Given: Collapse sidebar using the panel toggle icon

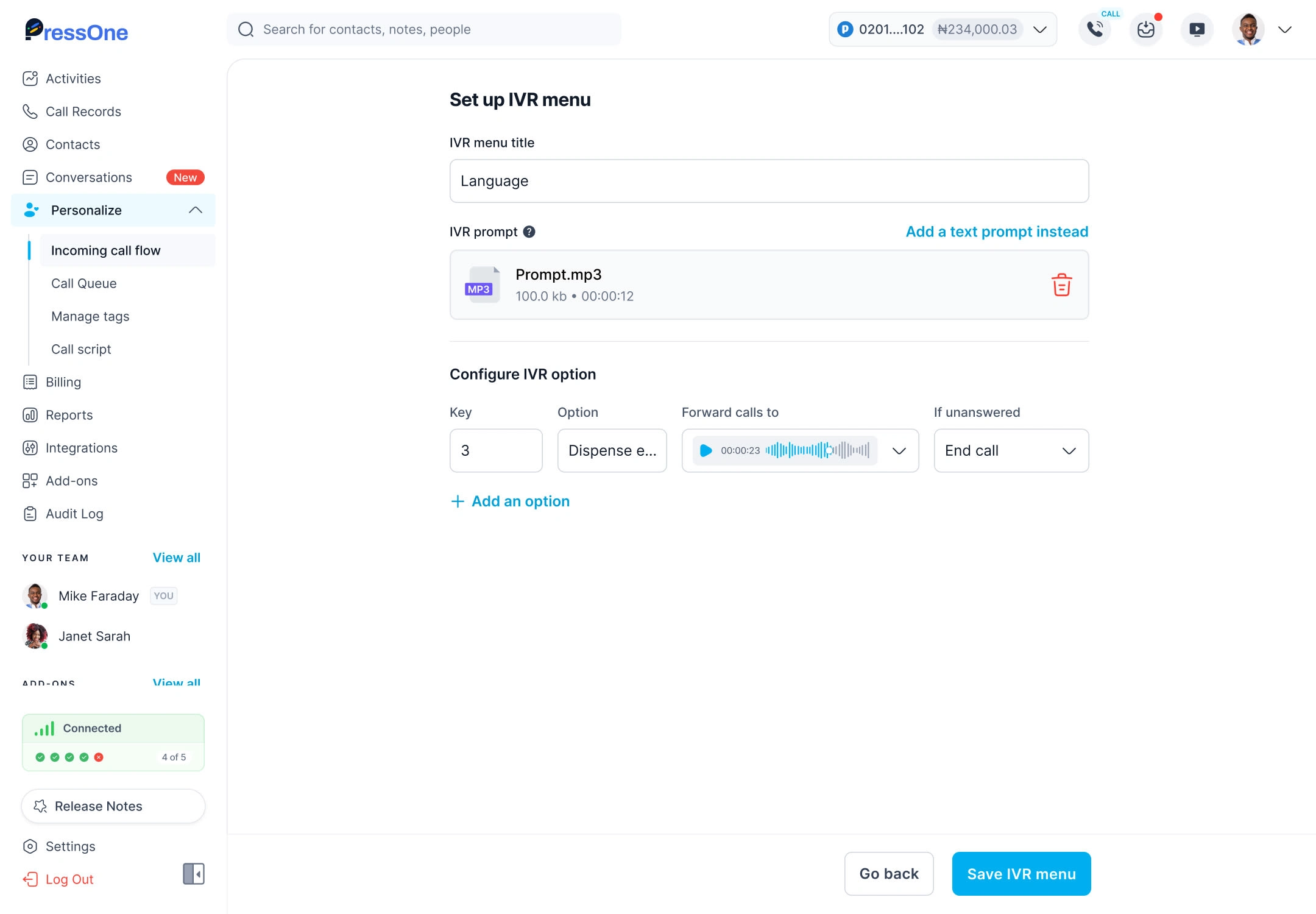Looking at the screenshot, I should point(193,874).
